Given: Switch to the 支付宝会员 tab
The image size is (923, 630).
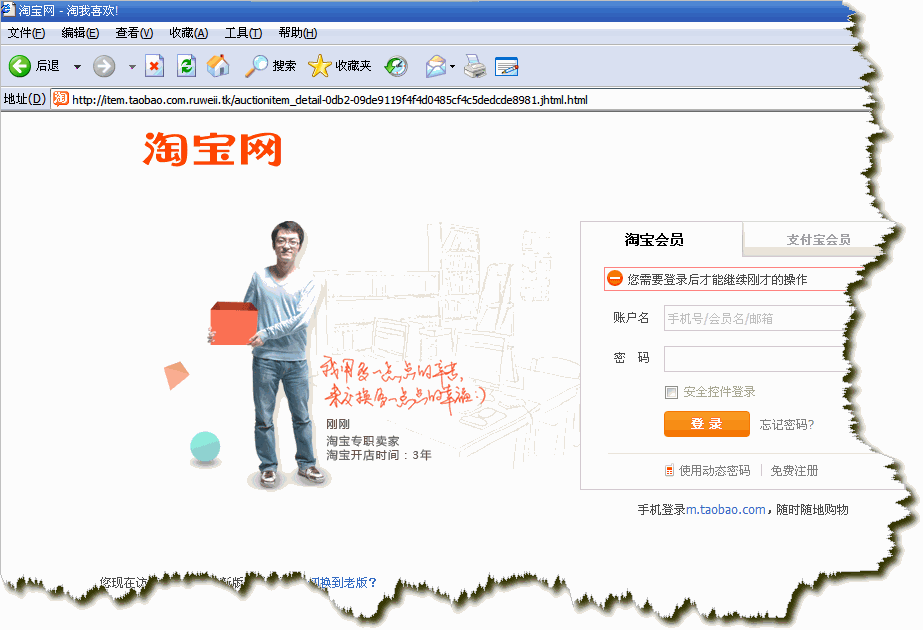Looking at the screenshot, I should [x=819, y=240].
